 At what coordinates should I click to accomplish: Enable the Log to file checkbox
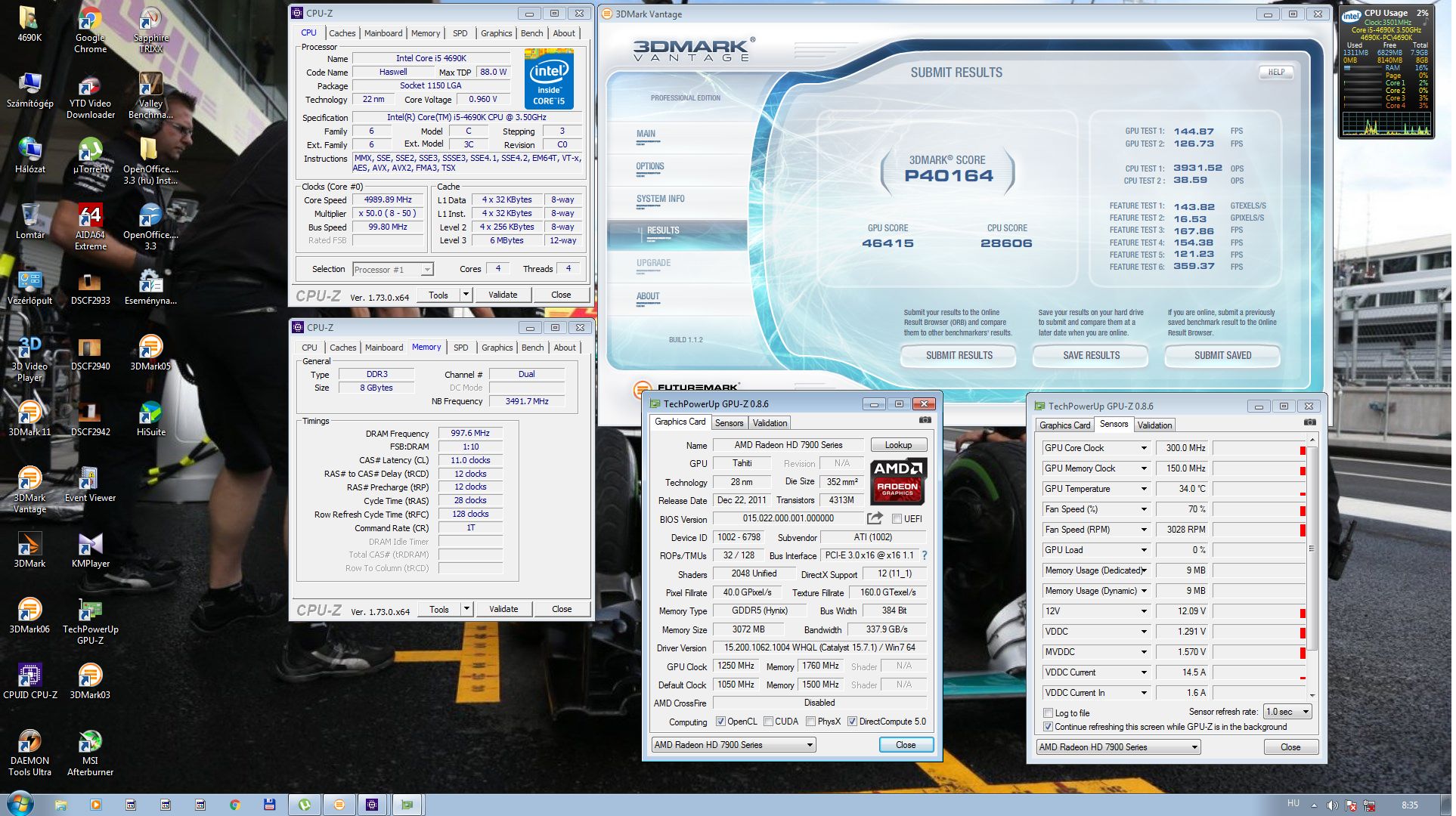[1048, 713]
